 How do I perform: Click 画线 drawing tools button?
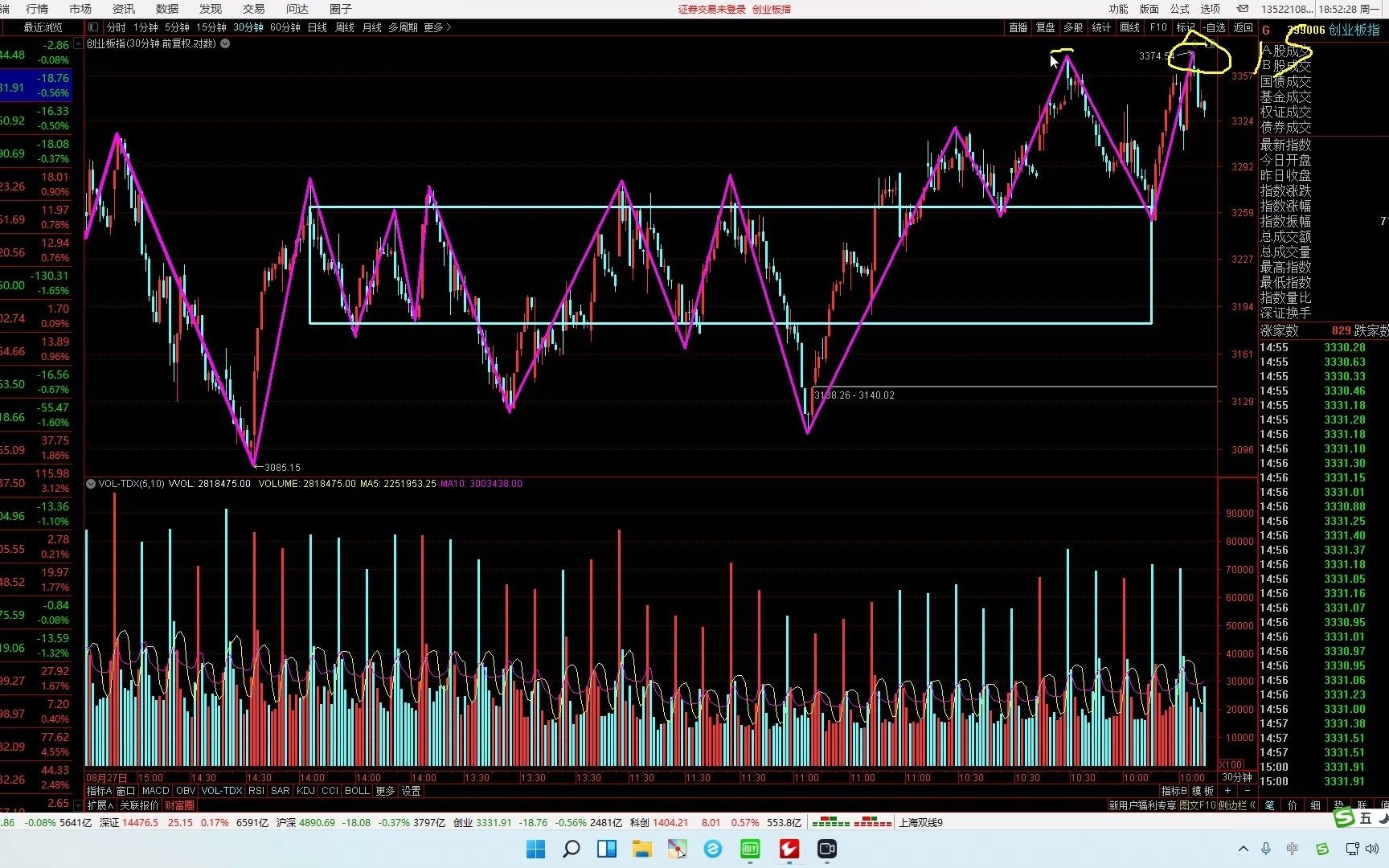click(1130, 27)
